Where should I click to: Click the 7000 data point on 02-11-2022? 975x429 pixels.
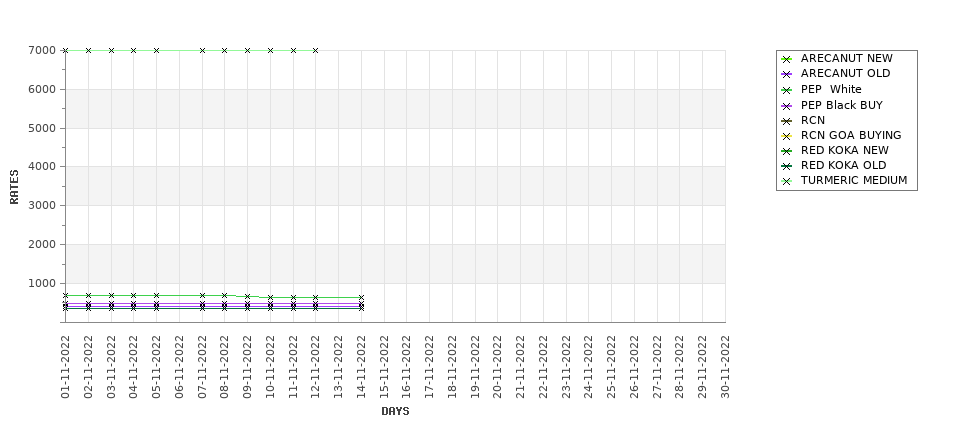(88, 50)
